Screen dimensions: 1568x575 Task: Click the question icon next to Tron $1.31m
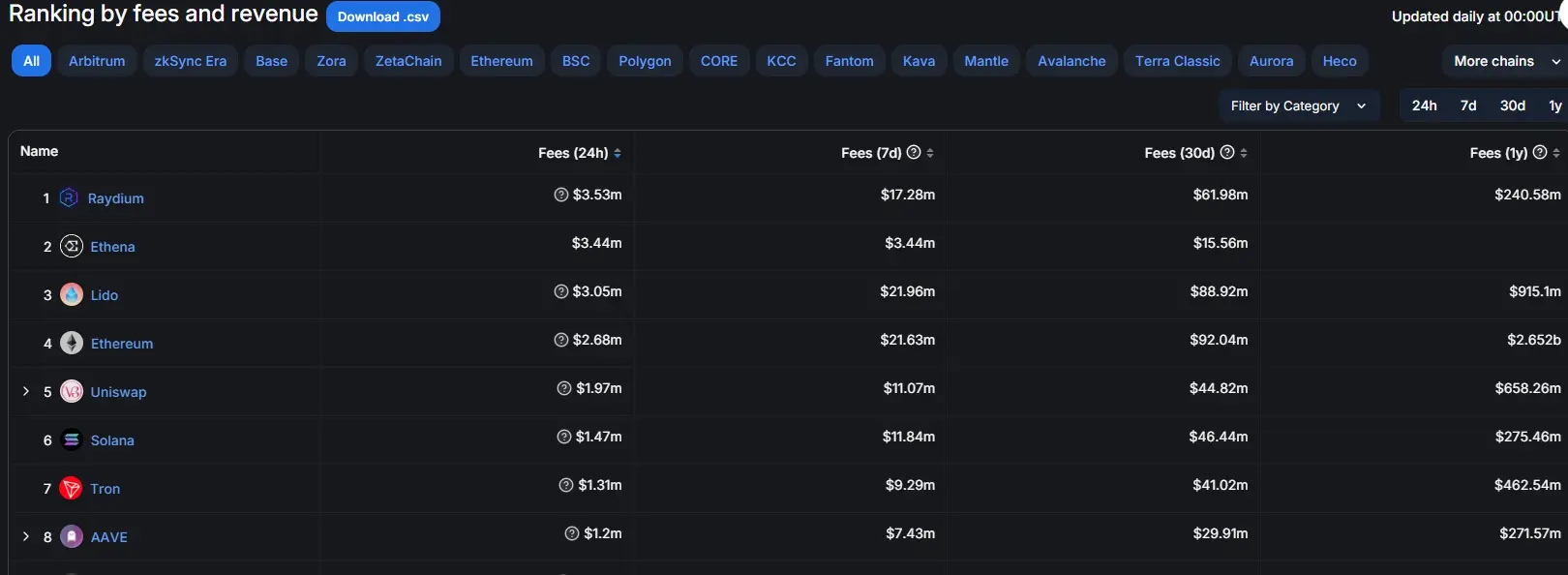coord(566,485)
